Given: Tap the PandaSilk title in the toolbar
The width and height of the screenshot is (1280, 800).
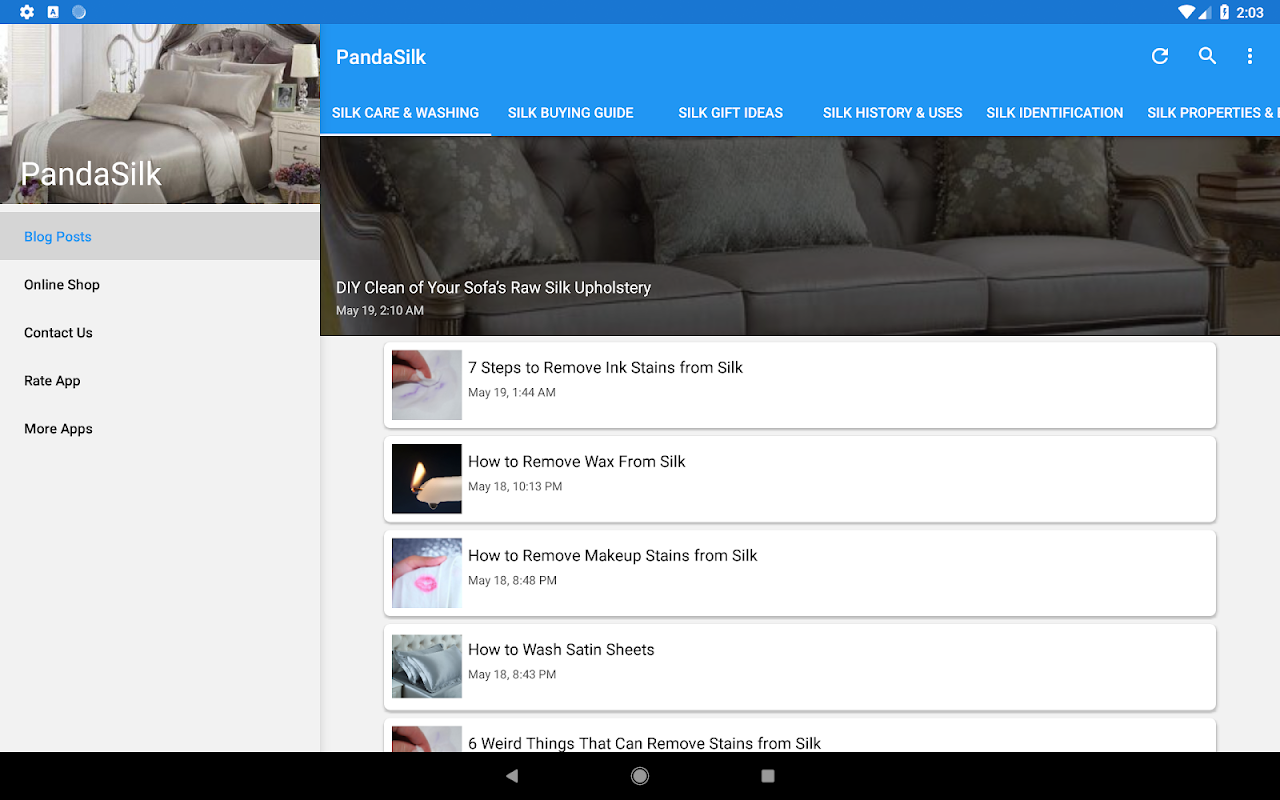Looking at the screenshot, I should [x=381, y=57].
